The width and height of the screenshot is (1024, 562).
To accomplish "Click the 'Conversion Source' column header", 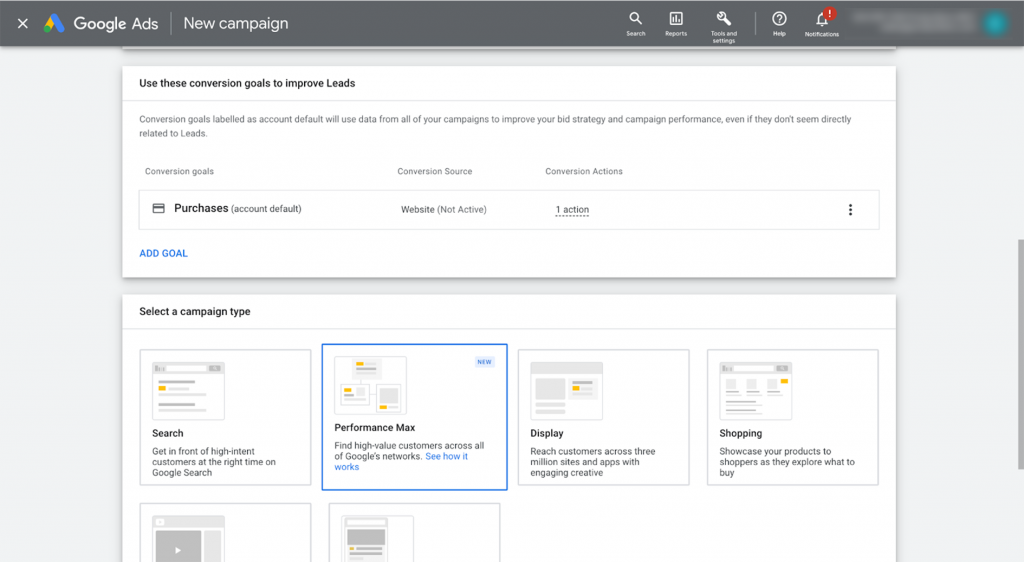I will click(435, 171).
